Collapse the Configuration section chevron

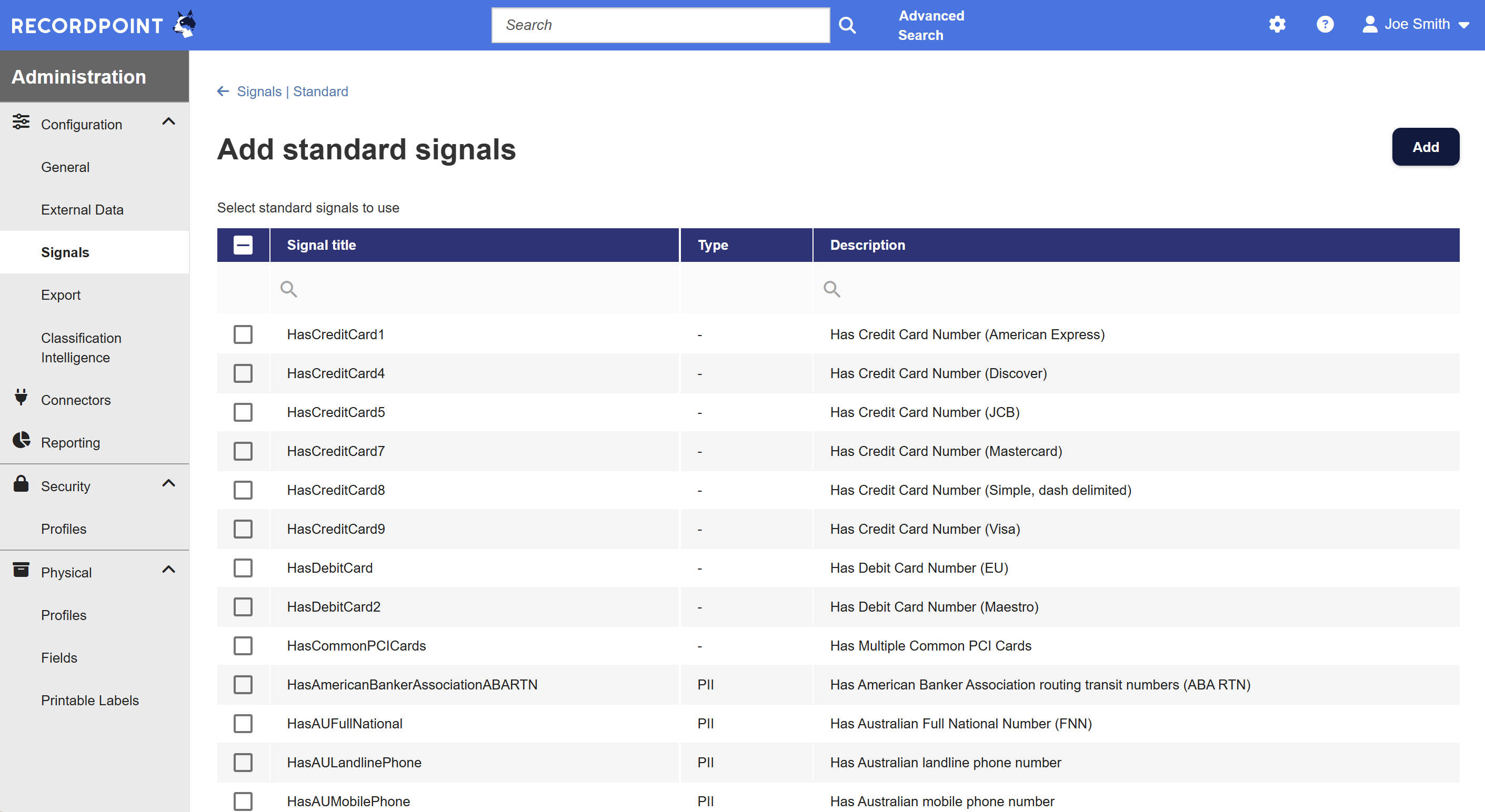(x=168, y=121)
